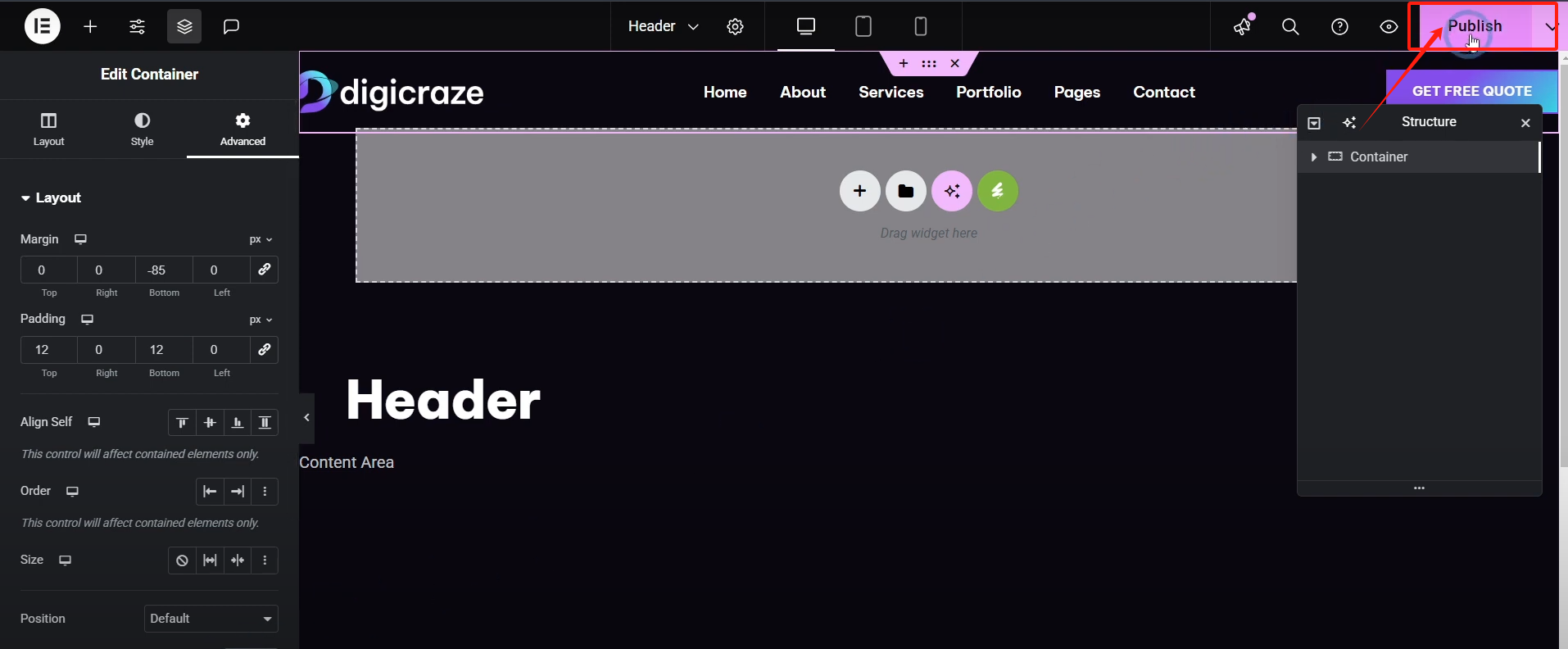Click the Publish button

click(1475, 26)
